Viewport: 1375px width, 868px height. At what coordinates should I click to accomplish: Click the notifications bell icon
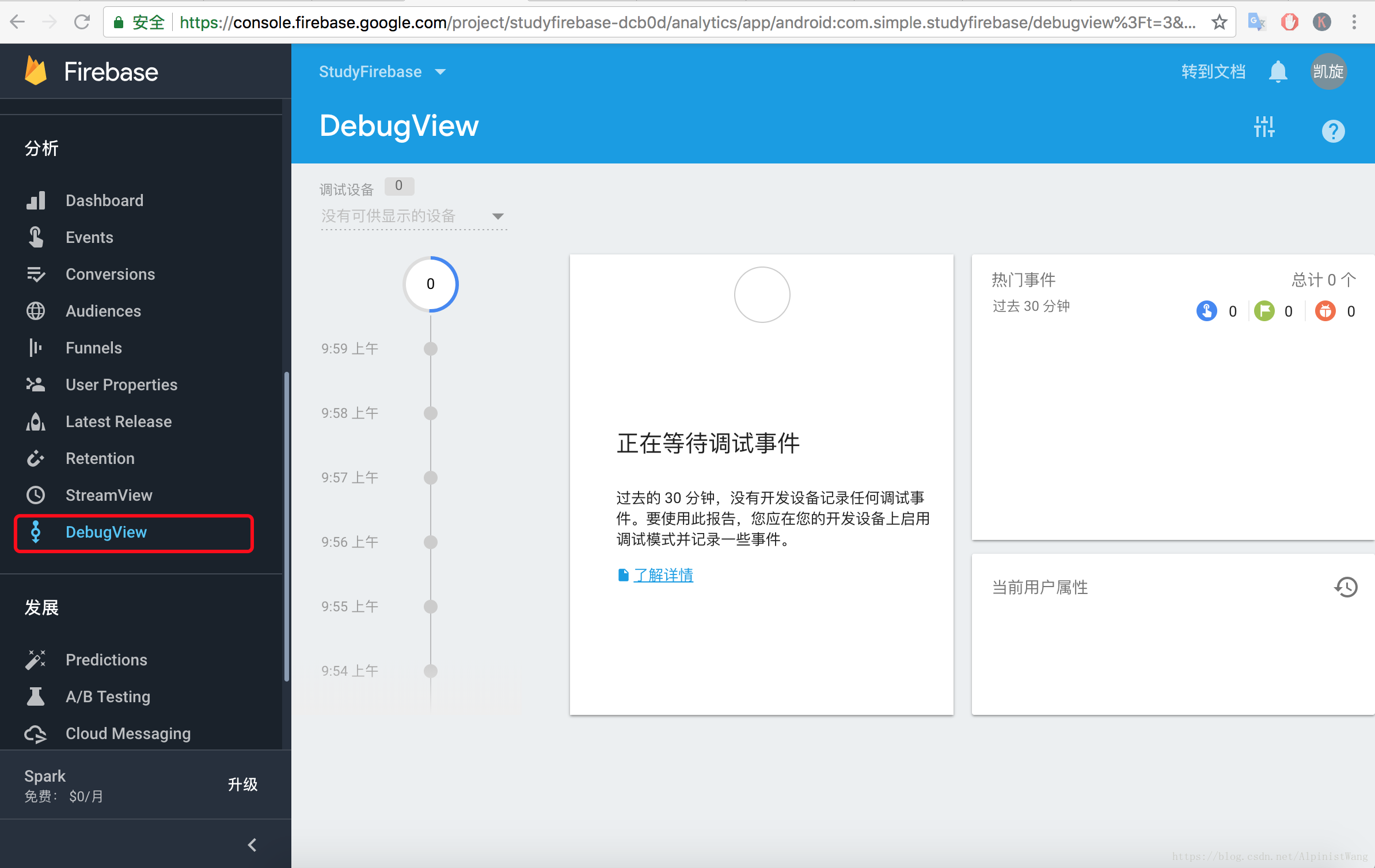click(x=1278, y=72)
